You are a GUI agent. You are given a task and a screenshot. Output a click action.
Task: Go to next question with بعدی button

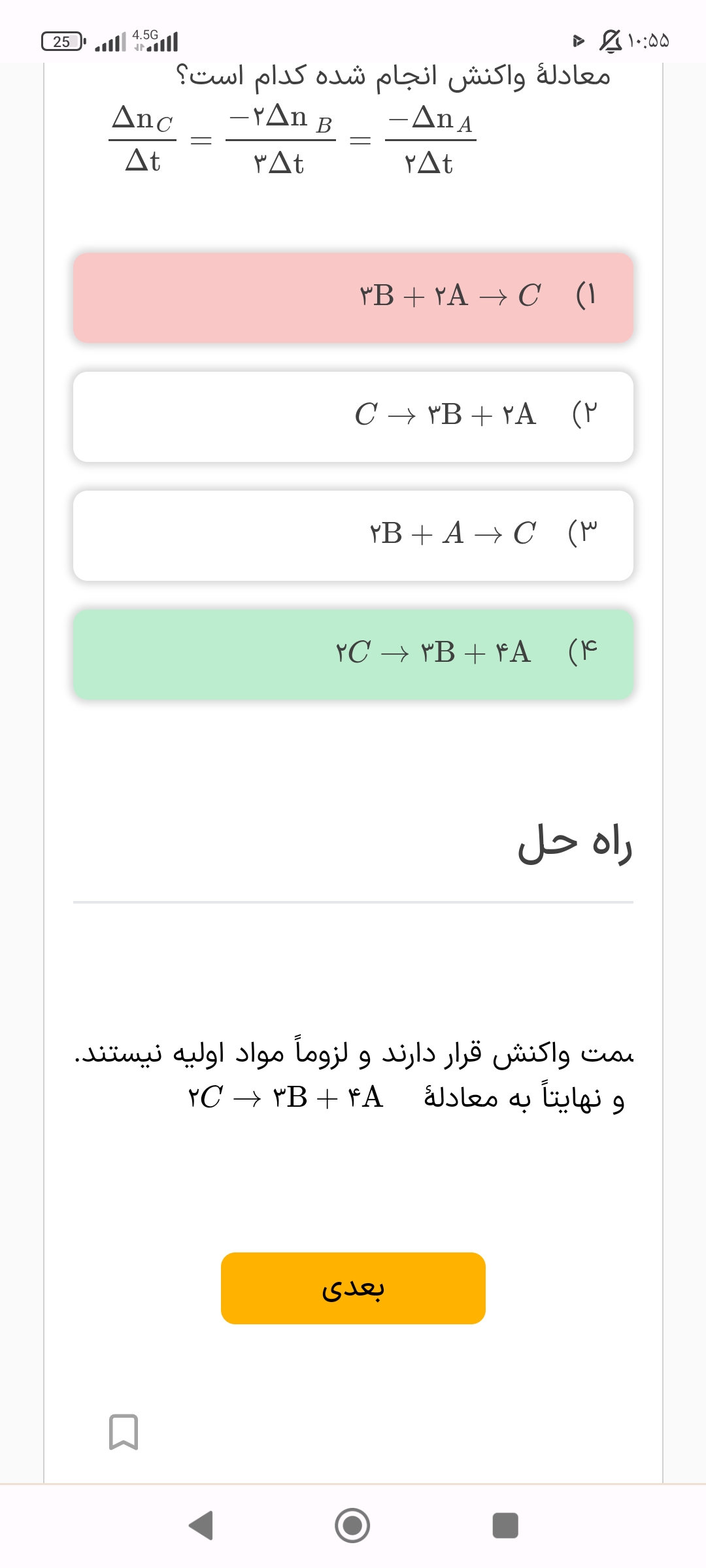pos(353,1288)
